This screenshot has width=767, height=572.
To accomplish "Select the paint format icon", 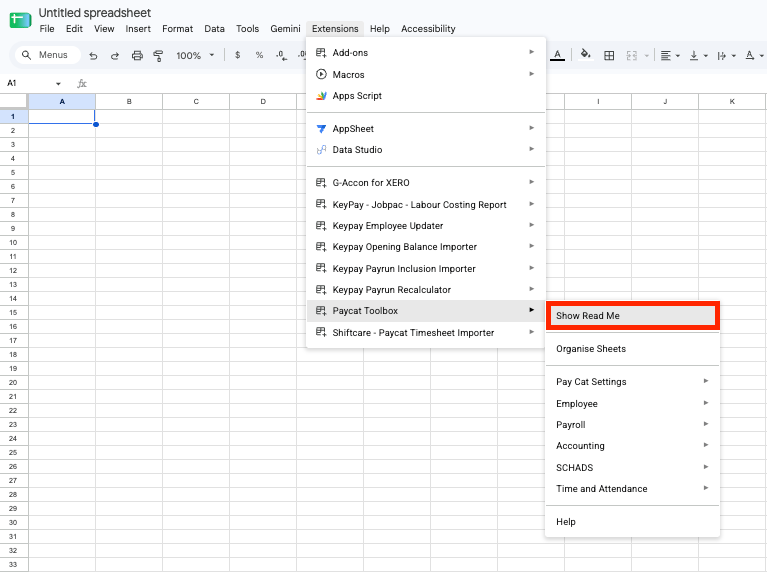I will click(158, 56).
